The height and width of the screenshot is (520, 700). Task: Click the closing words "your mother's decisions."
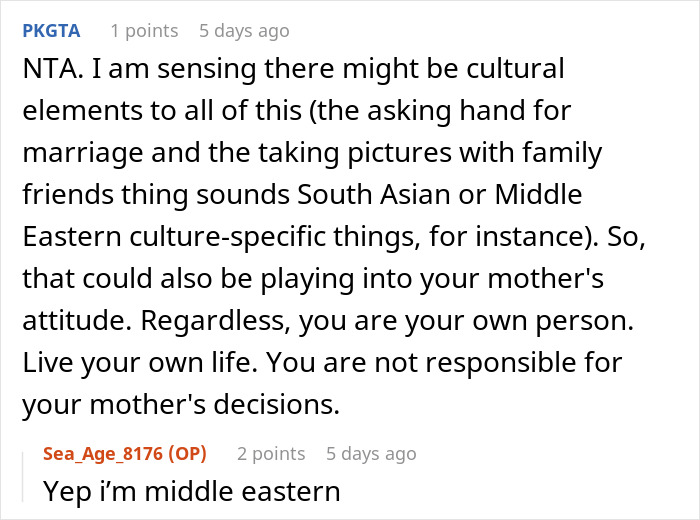[x=181, y=404]
